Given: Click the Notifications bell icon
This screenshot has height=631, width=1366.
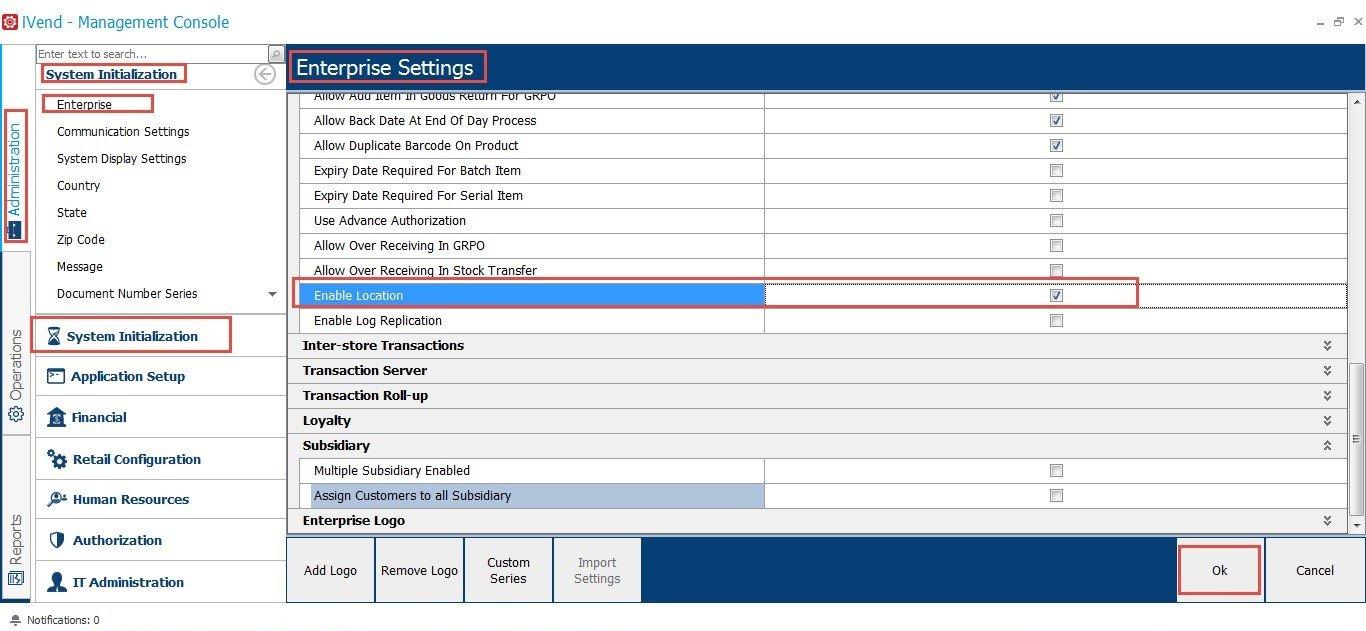Looking at the screenshot, I should coord(15,620).
